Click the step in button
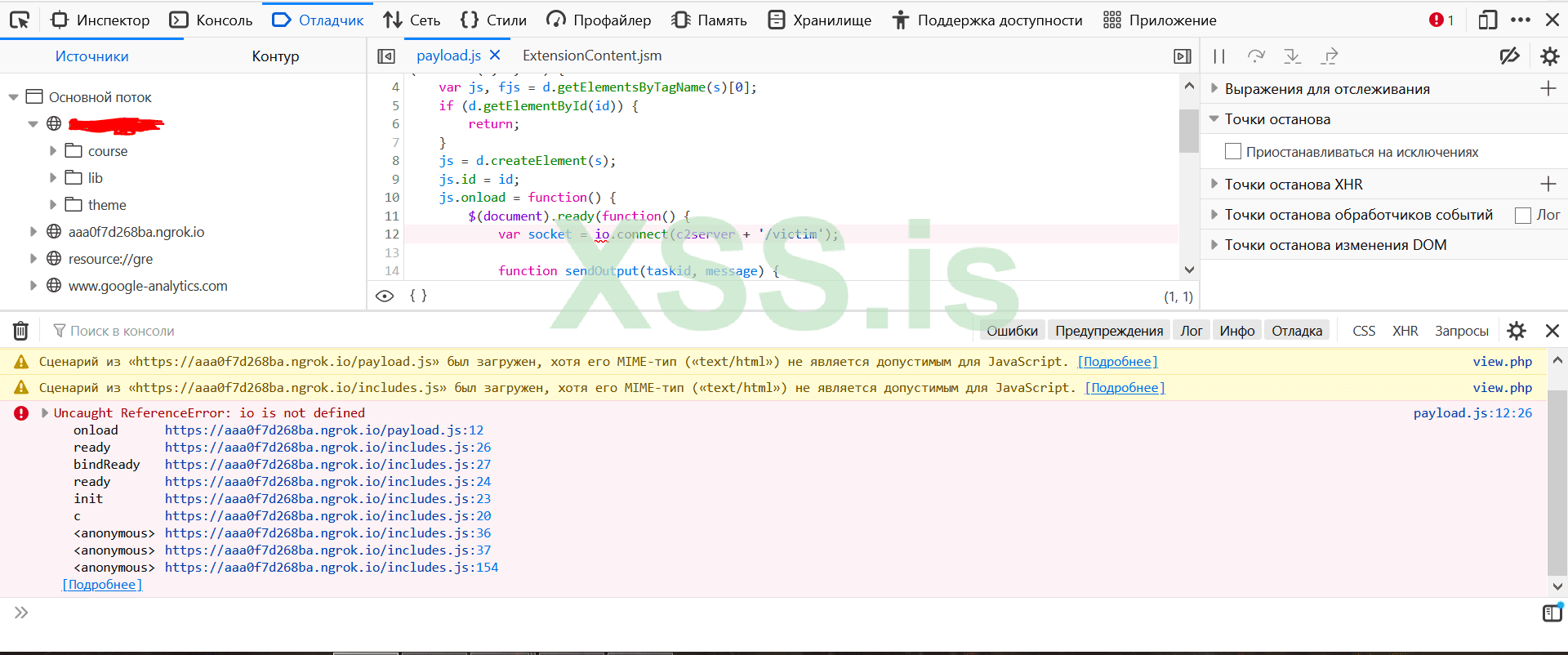 pyautogui.click(x=1292, y=56)
